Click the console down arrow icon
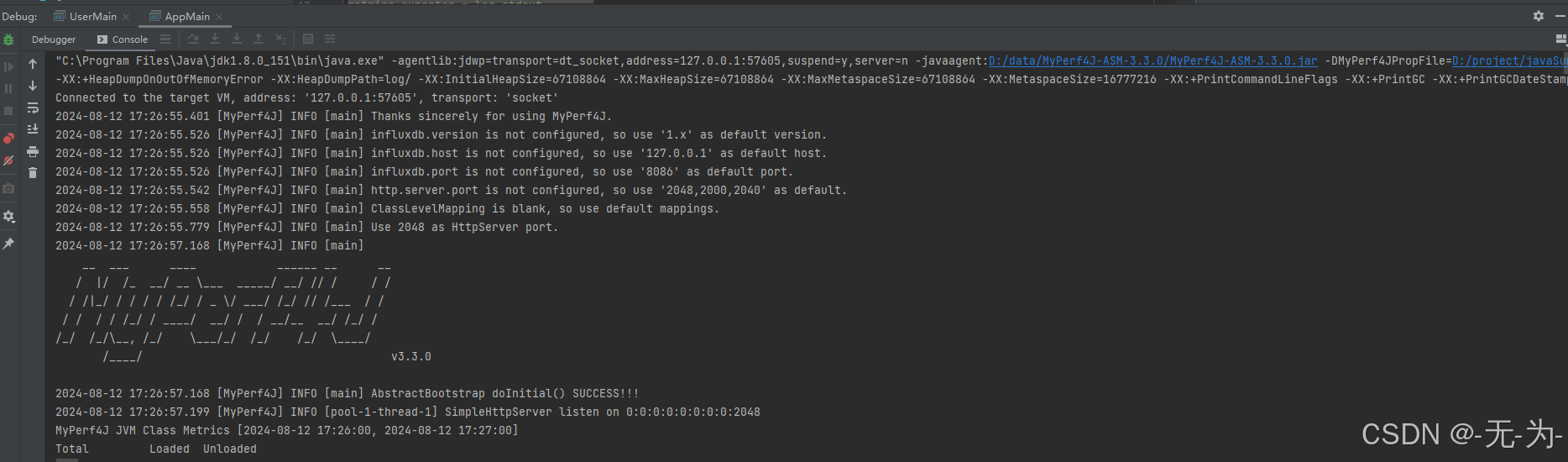The image size is (1568, 462). pos(33,86)
